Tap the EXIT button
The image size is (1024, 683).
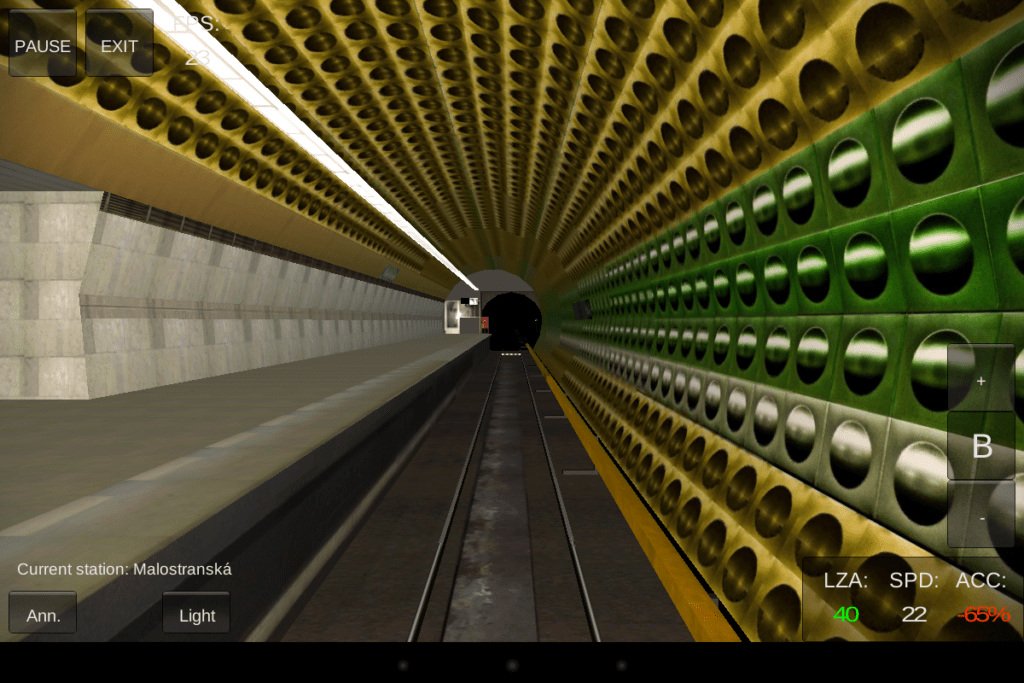120,44
